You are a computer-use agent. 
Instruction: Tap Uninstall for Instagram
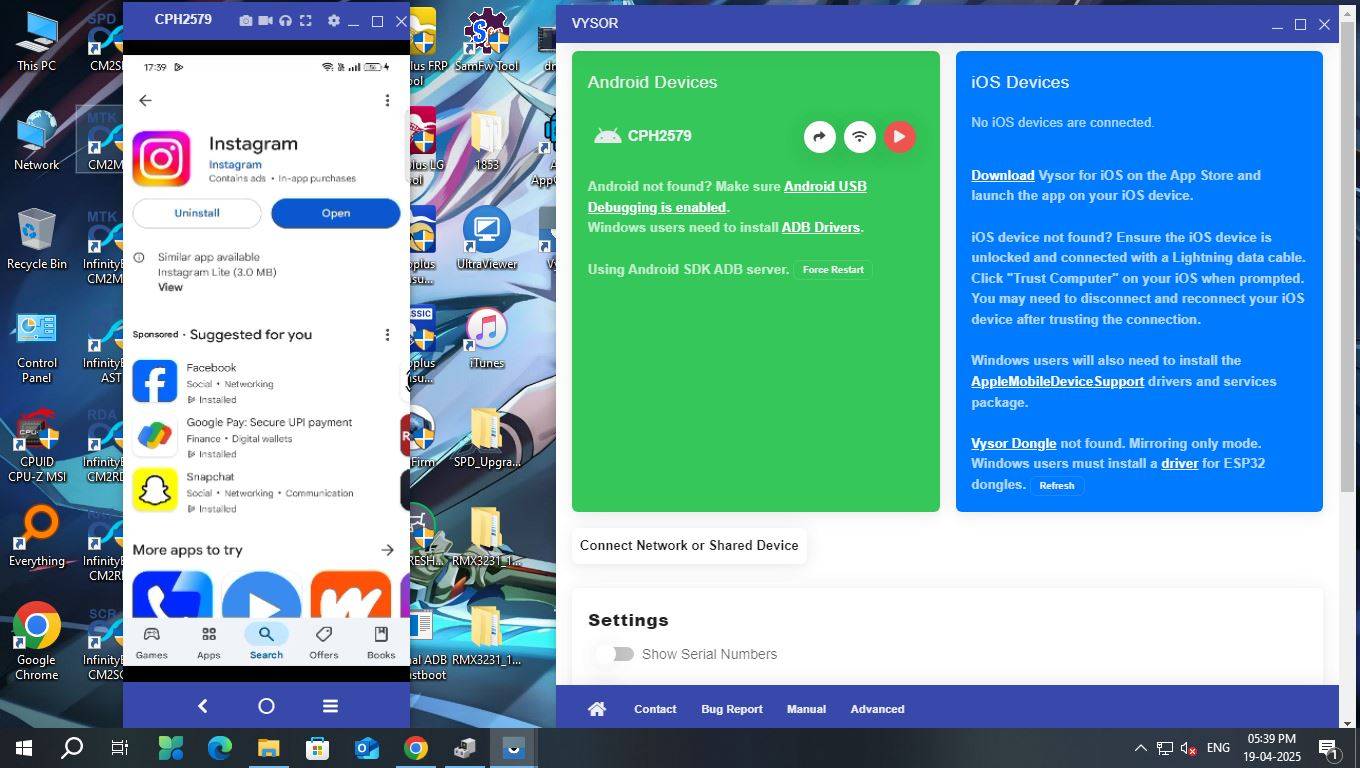point(197,213)
